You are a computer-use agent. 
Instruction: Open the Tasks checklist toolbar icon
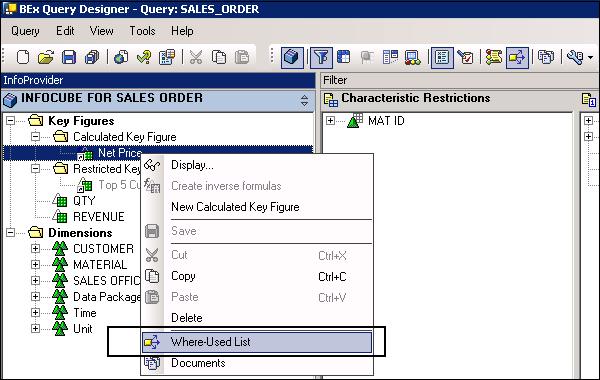(465, 58)
